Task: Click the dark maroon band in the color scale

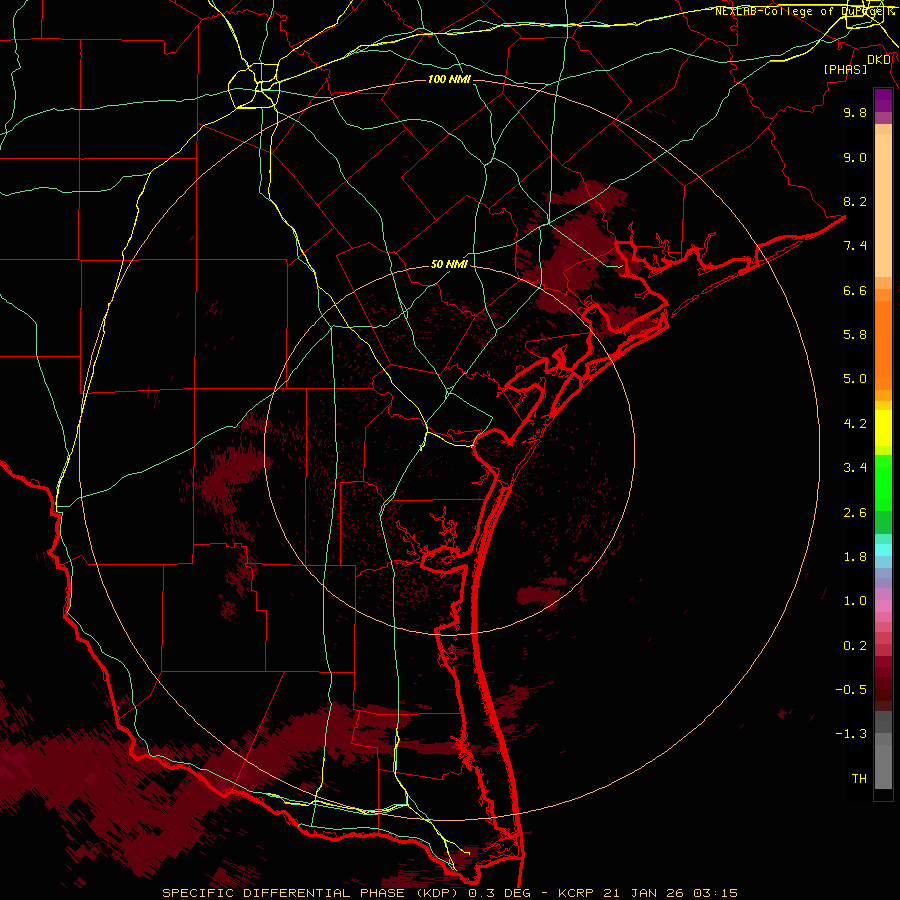Action: pos(883,683)
